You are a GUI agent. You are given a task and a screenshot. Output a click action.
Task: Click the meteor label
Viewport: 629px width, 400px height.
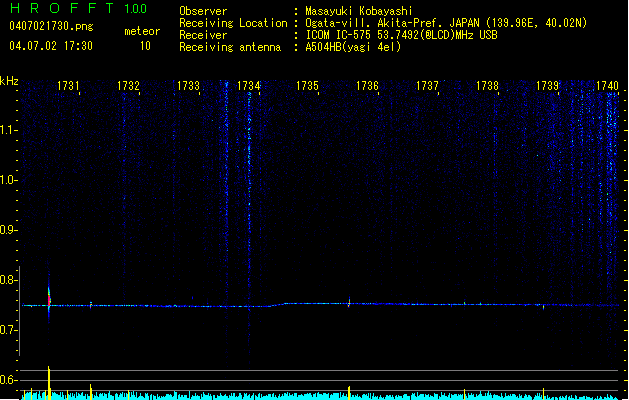[142, 31]
